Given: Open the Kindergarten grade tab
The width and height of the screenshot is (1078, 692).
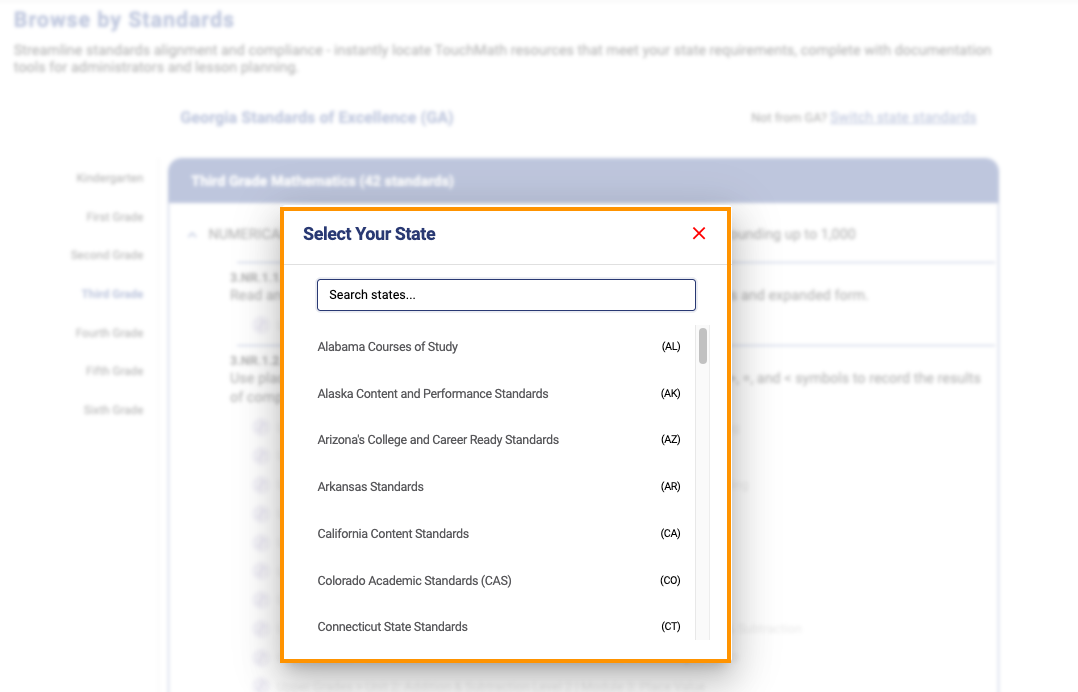Looking at the screenshot, I should tap(110, 179).
